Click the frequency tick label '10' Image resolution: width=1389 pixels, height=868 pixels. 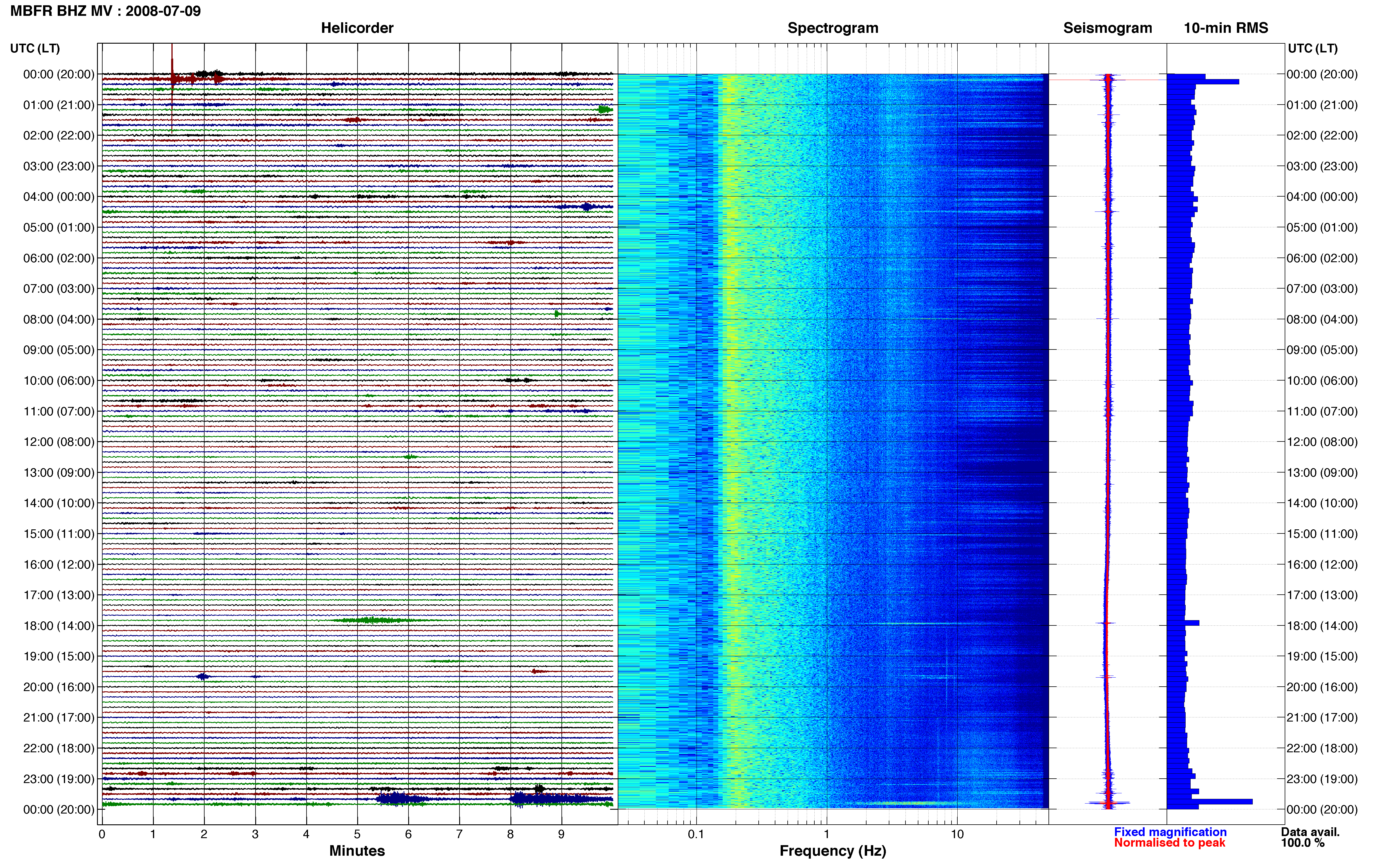coord(957,834)
